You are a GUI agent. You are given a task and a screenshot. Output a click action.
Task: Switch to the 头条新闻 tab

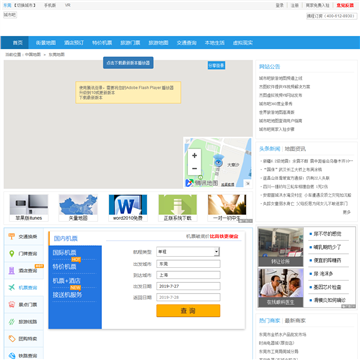[270, 149]
